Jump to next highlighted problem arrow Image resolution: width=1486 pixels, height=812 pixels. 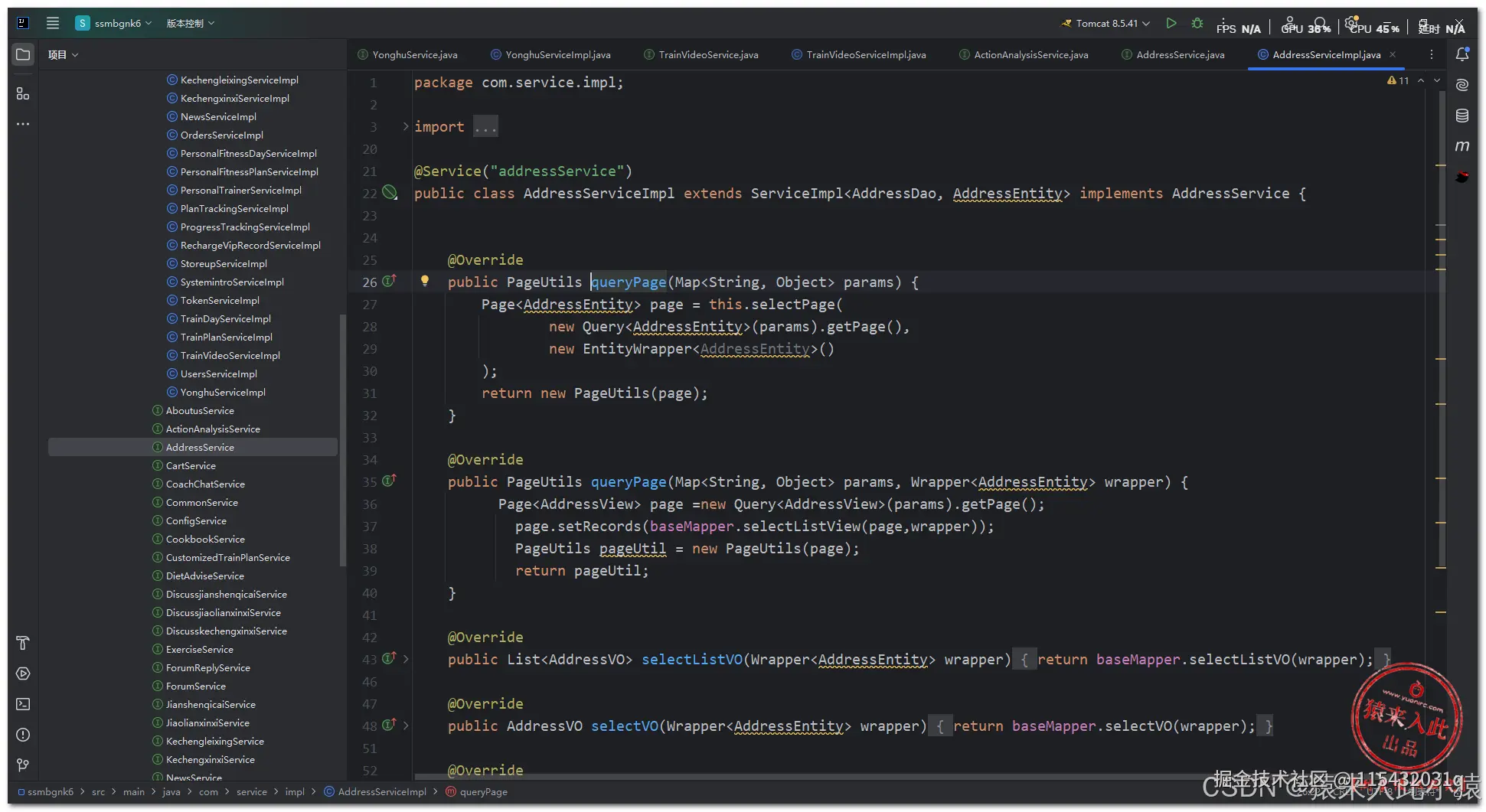pyautogui.click(x=1437, y=80)
